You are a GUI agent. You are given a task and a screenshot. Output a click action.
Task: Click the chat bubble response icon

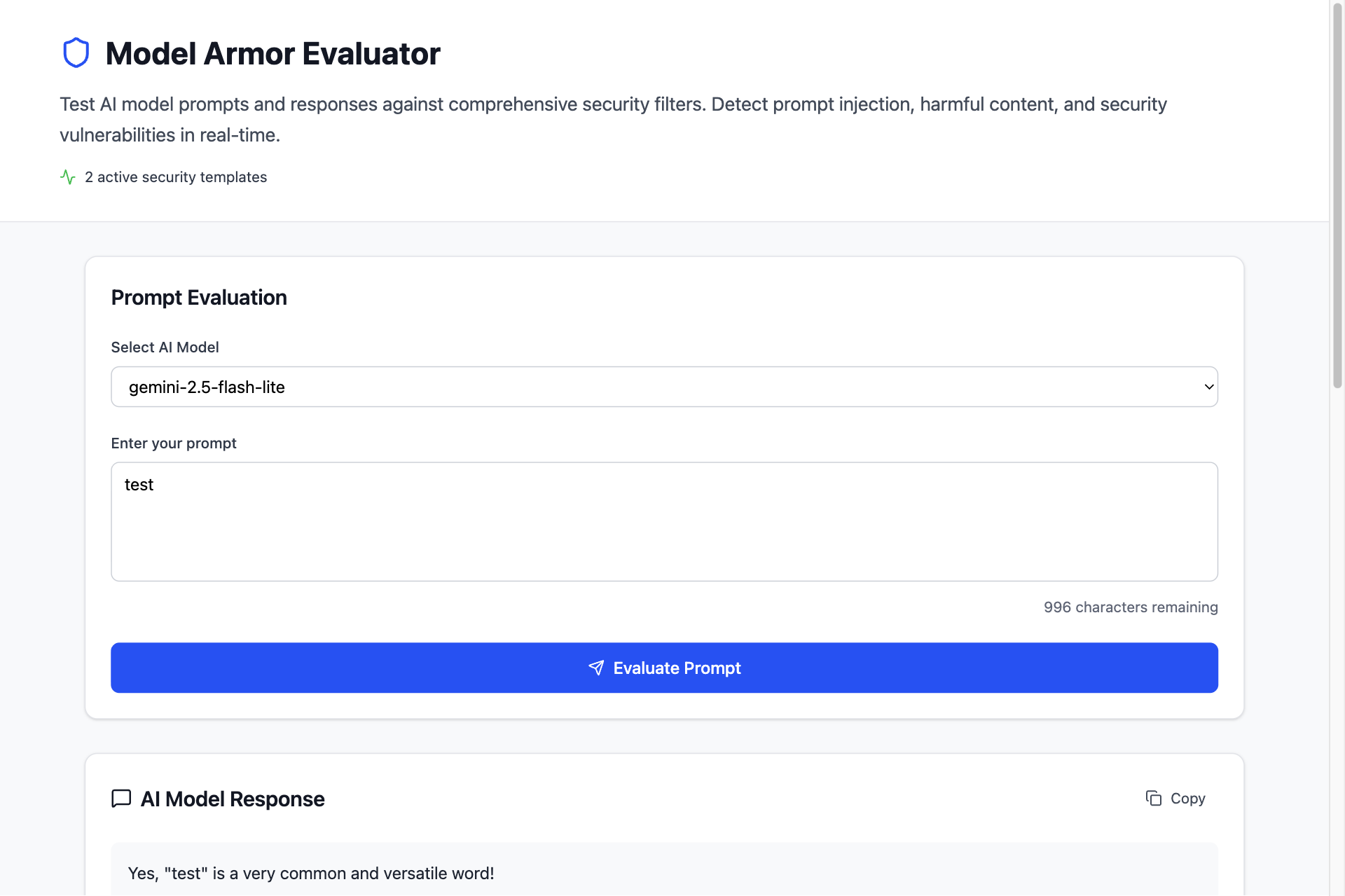point(121,799)
